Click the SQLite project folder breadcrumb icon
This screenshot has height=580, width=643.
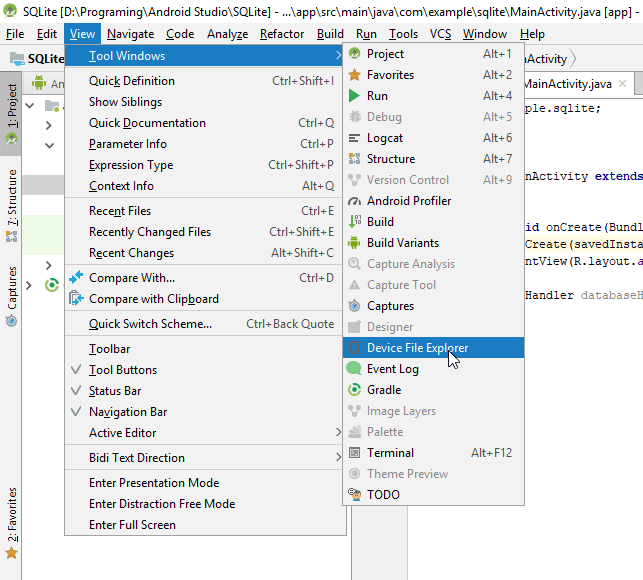[17, 59]
